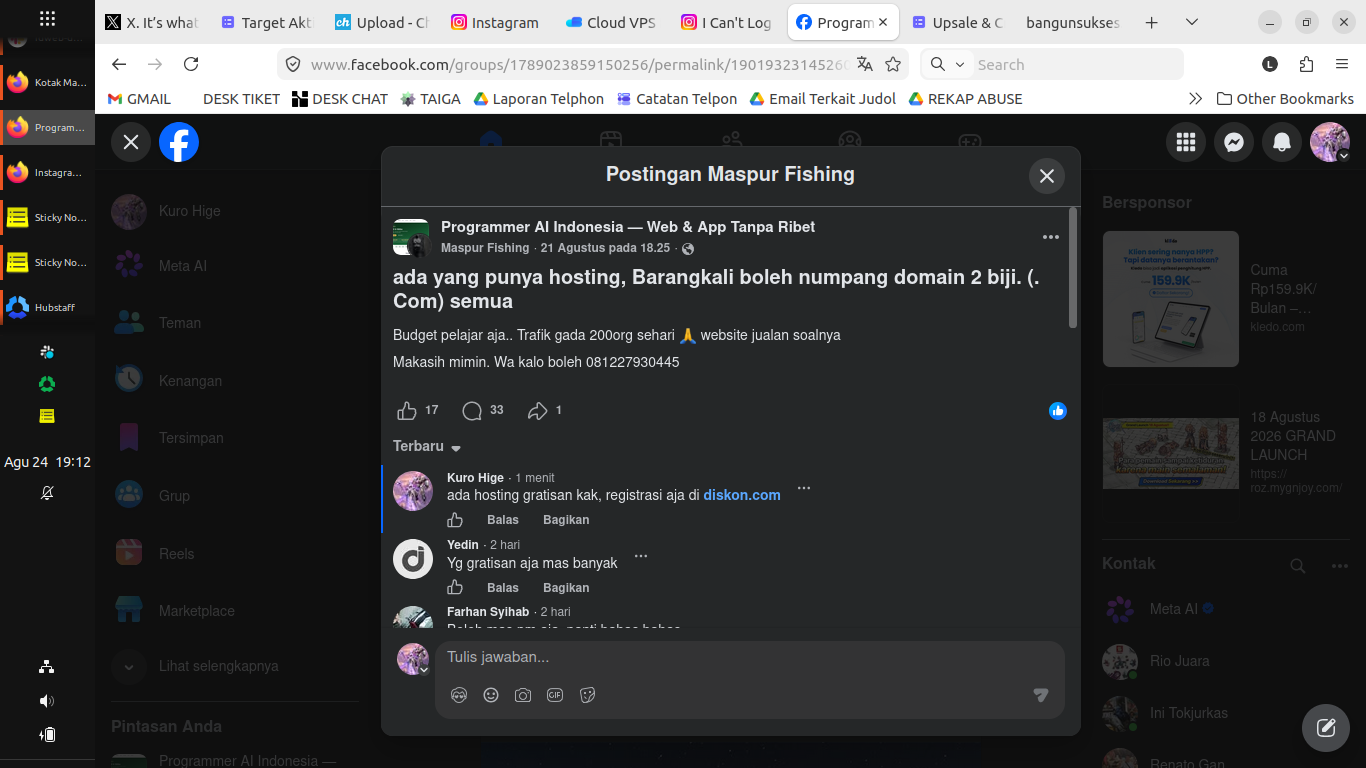Switch to the Cloud VPS browser tab
The width and height of the screenshot is (1366, 768).
(x=611, y=22)
